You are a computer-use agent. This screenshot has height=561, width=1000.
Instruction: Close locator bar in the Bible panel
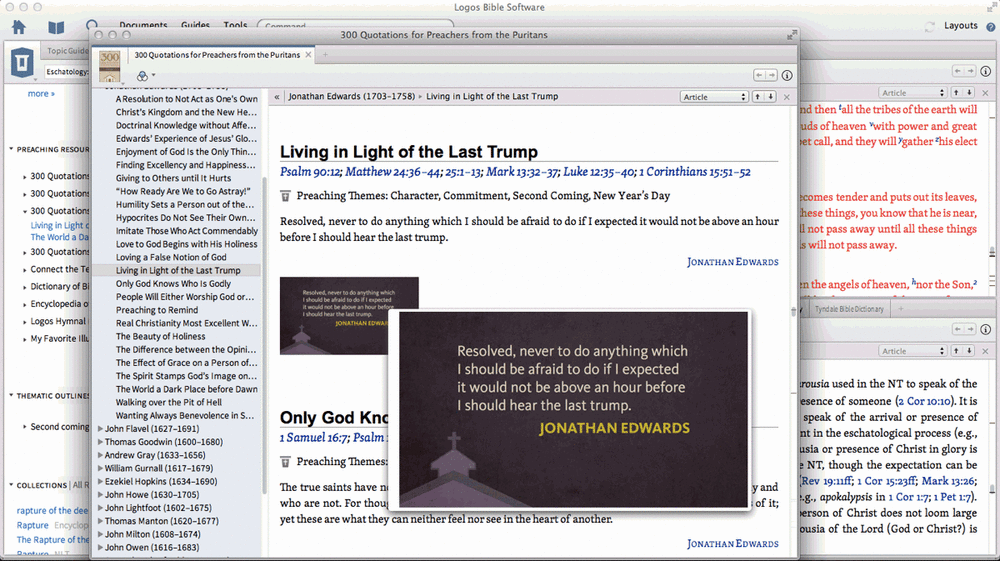coord(985,93)
